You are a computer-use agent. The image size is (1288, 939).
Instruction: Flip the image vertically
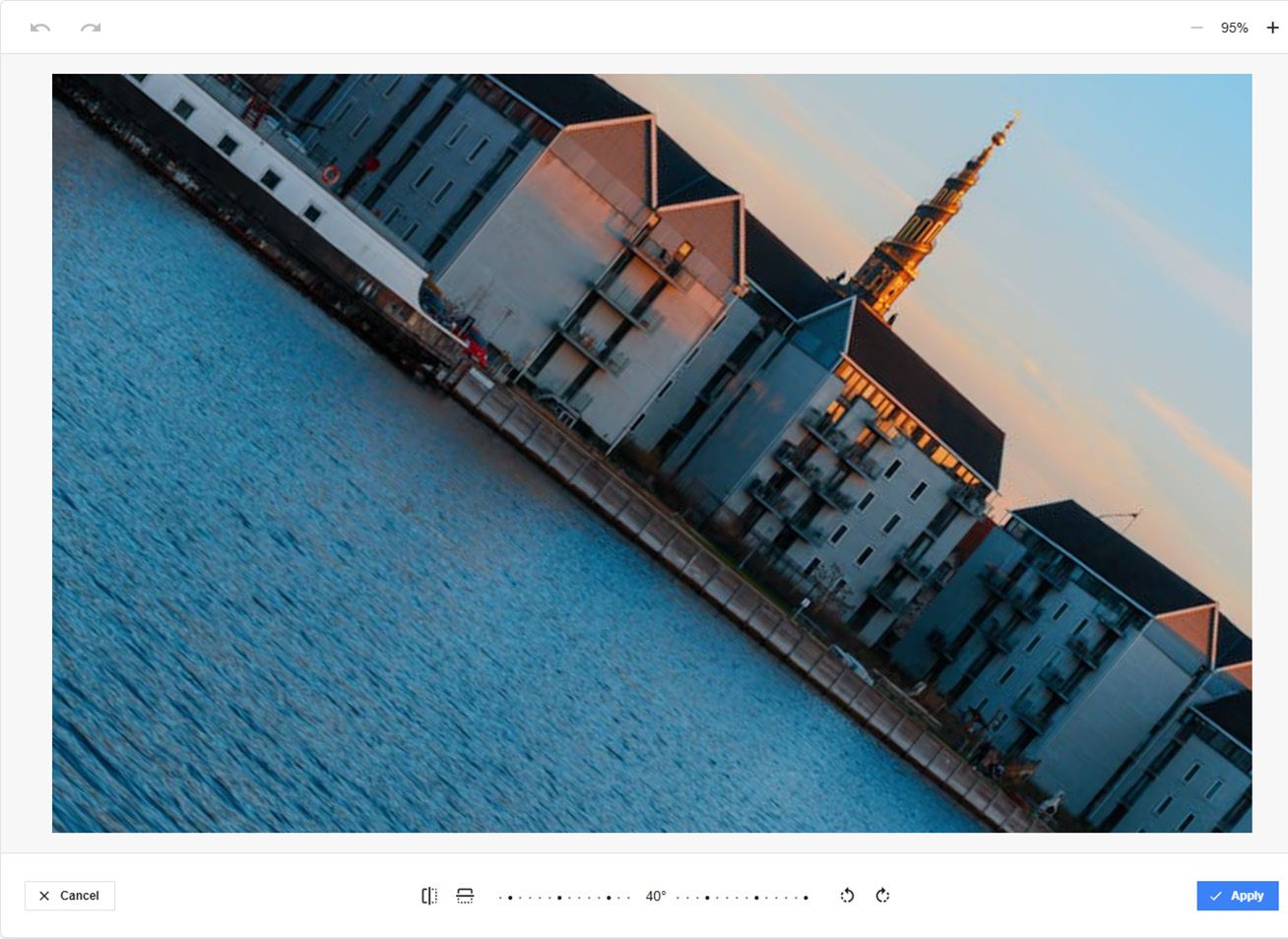click(465, 896)
